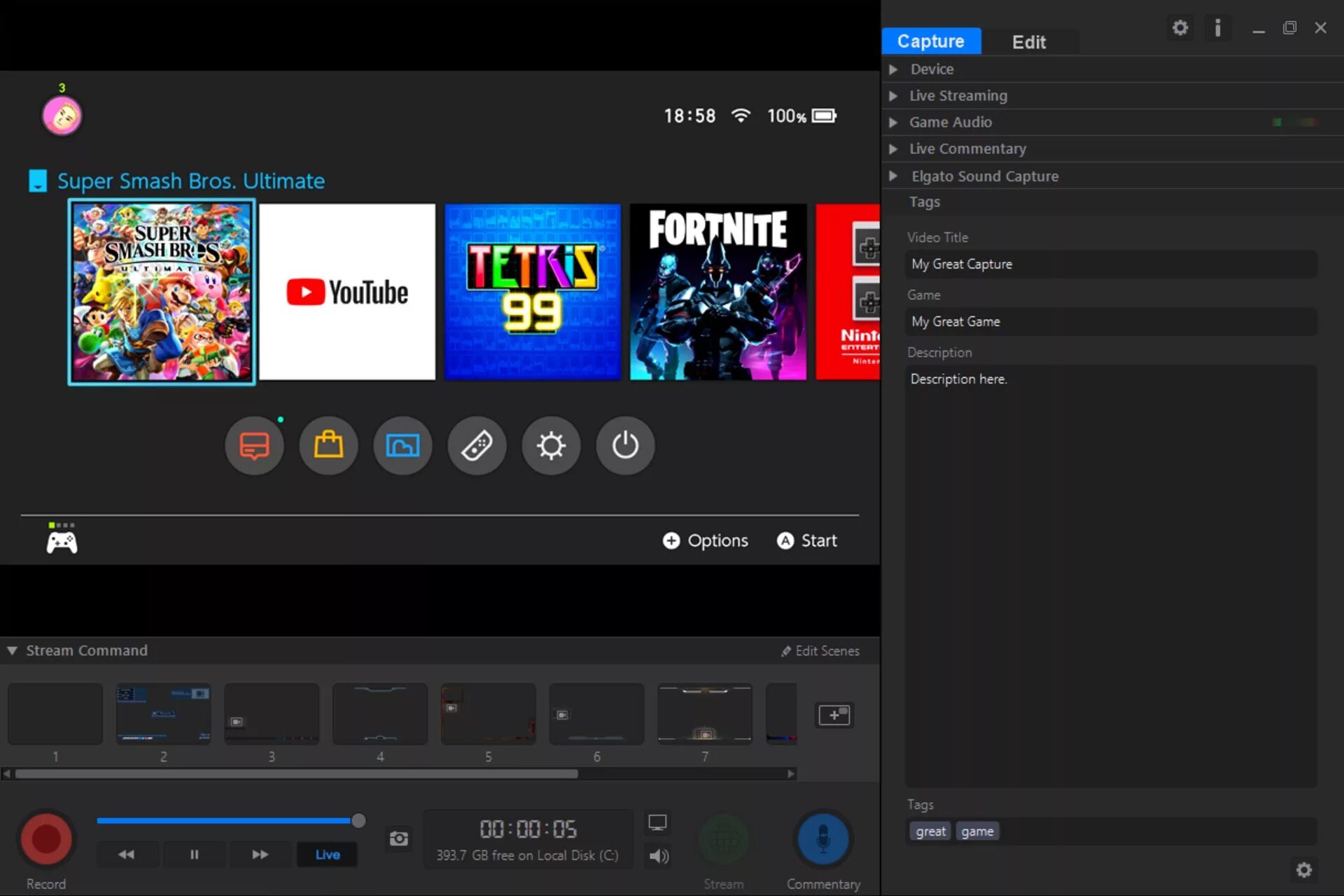Select scene thumbnail 2

(x=163, y=714)
